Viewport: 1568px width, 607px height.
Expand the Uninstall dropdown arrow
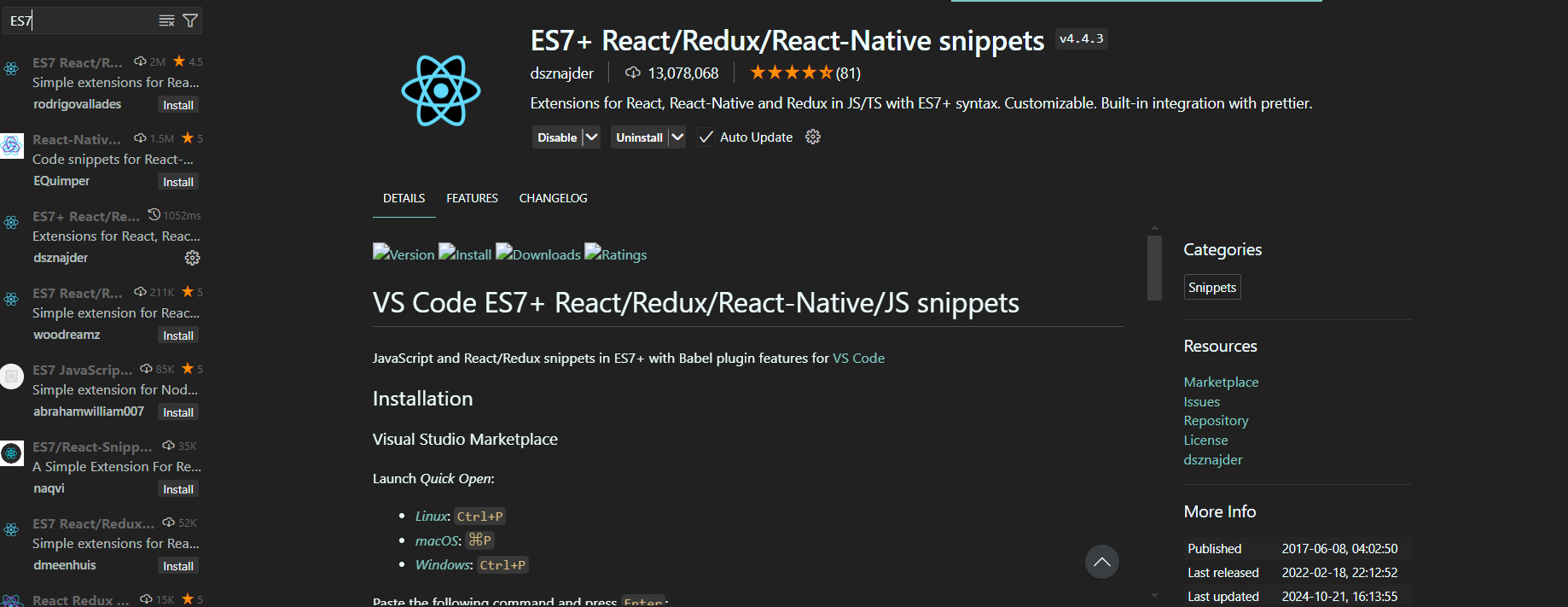pyautogui.click(x=677, y=137)
